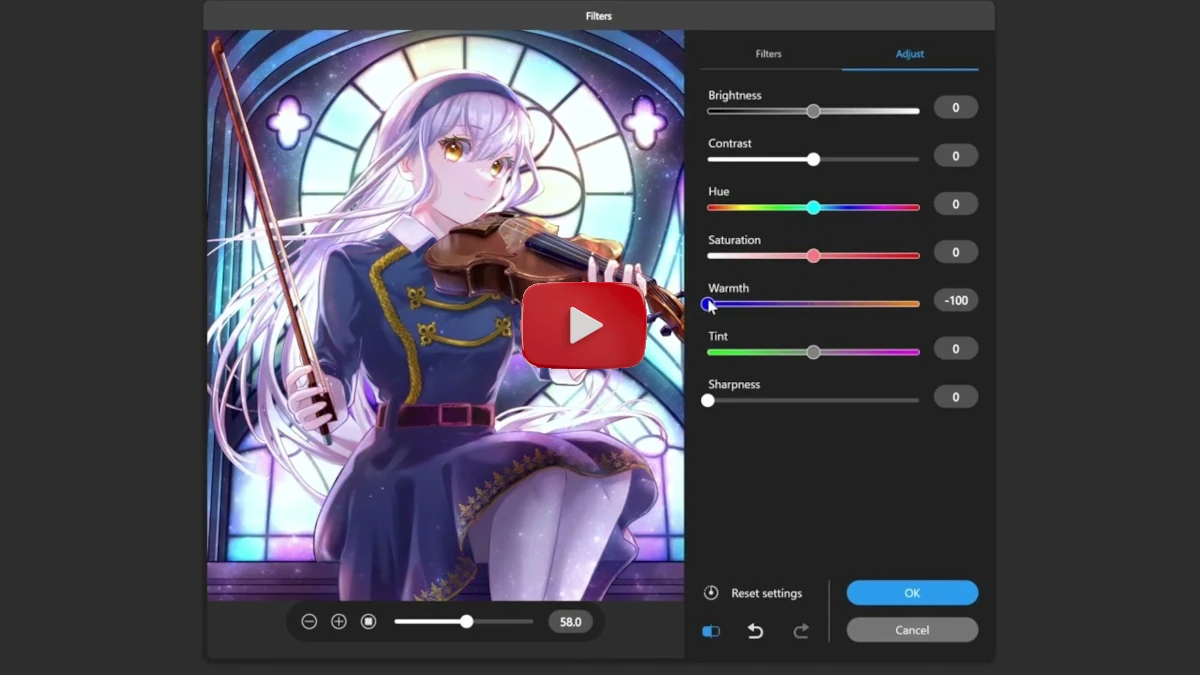The width and height of the screenshot is (1200, 675).
Task: Click the fit-to-view square icon
Action: tap(368, 622)
